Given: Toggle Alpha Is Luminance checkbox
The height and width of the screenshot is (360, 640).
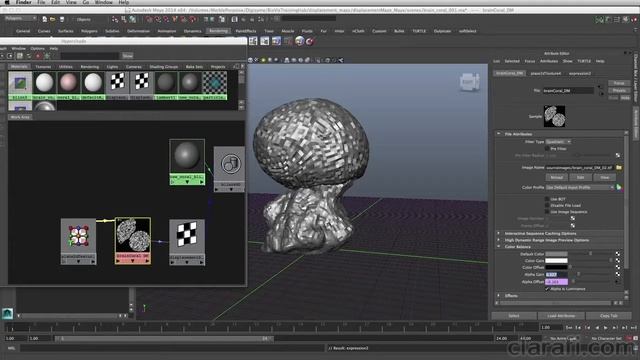Looking at the screenshot, I should (x=547, y=289).
